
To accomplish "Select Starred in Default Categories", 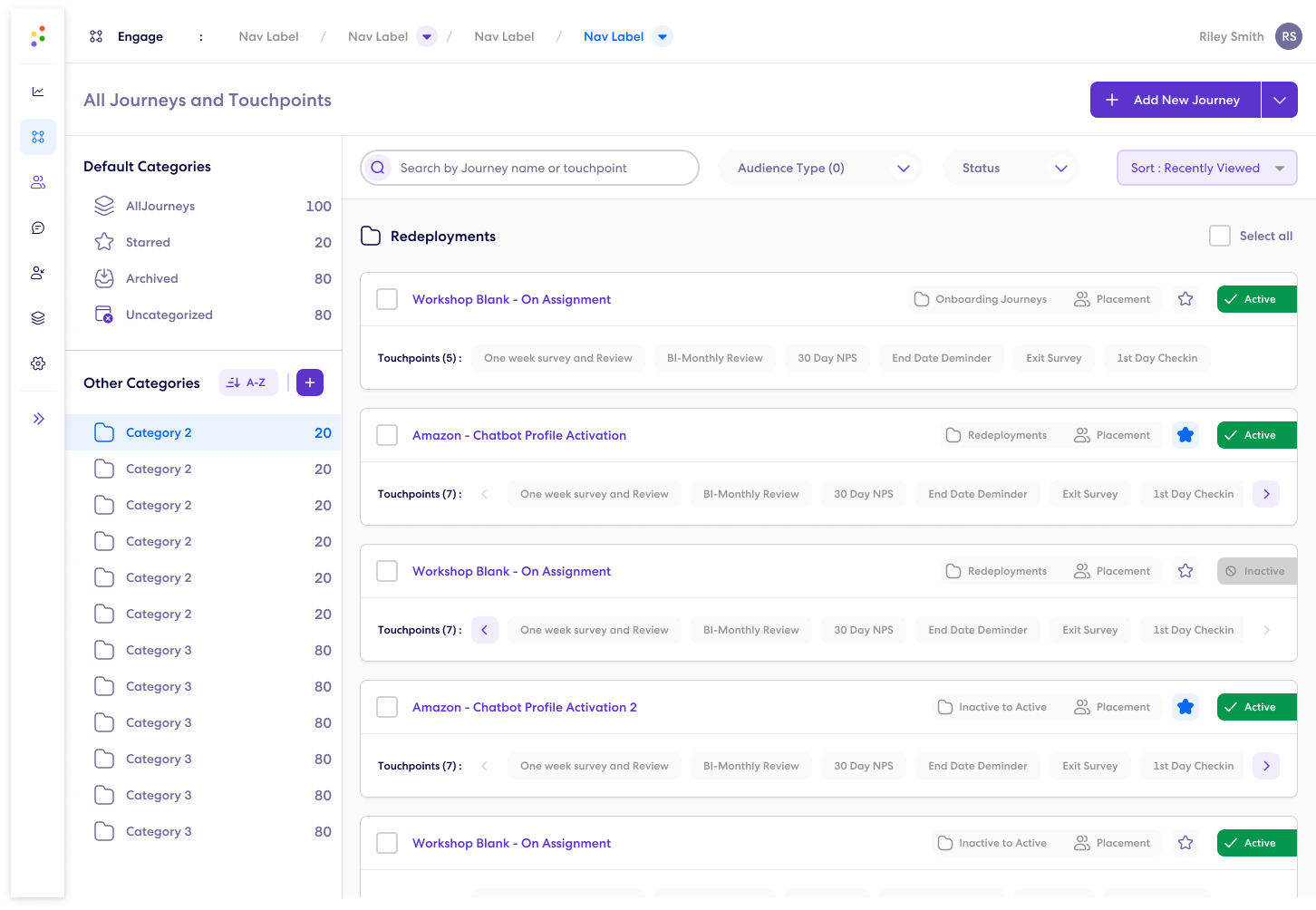I will tap(148, 242).
